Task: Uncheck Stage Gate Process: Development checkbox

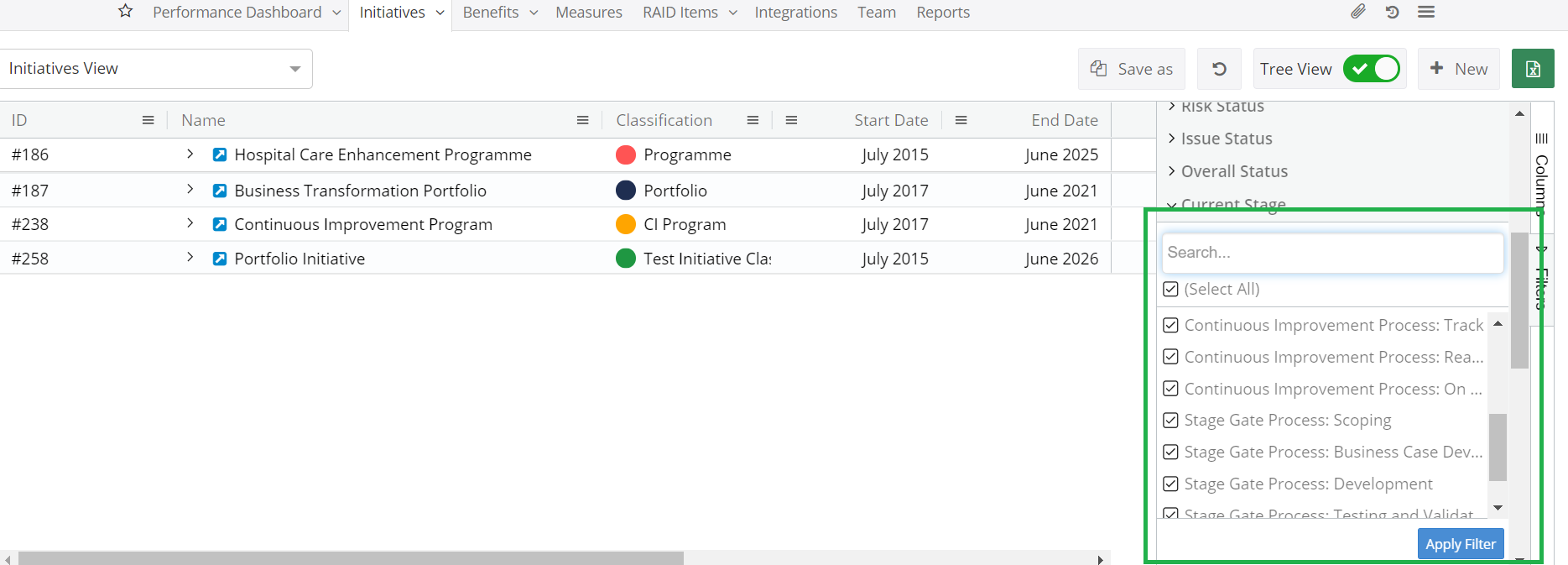Action: tap(1171, 484)
